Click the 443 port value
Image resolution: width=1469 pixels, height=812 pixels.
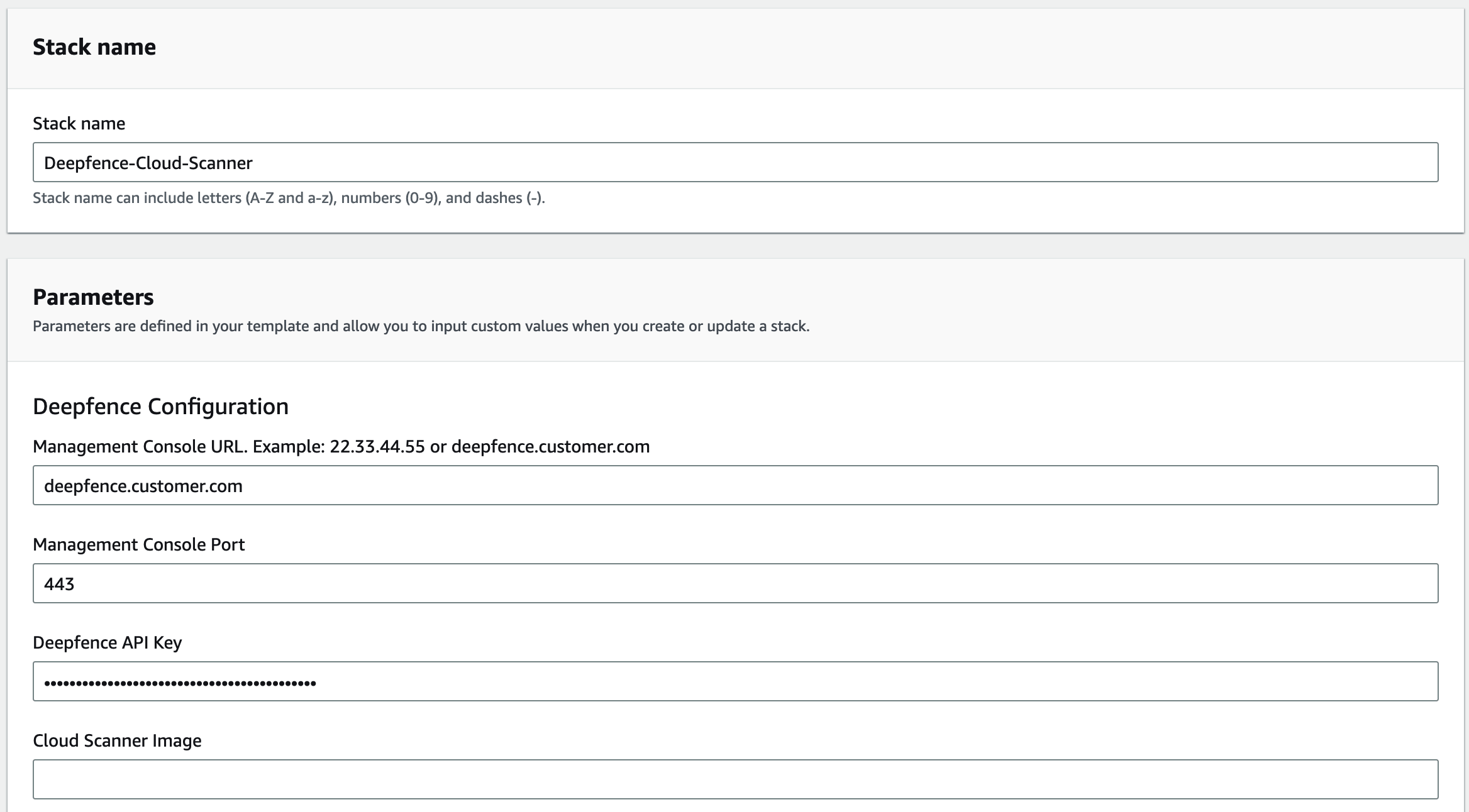pyautogui.click(x=59, y=584)
